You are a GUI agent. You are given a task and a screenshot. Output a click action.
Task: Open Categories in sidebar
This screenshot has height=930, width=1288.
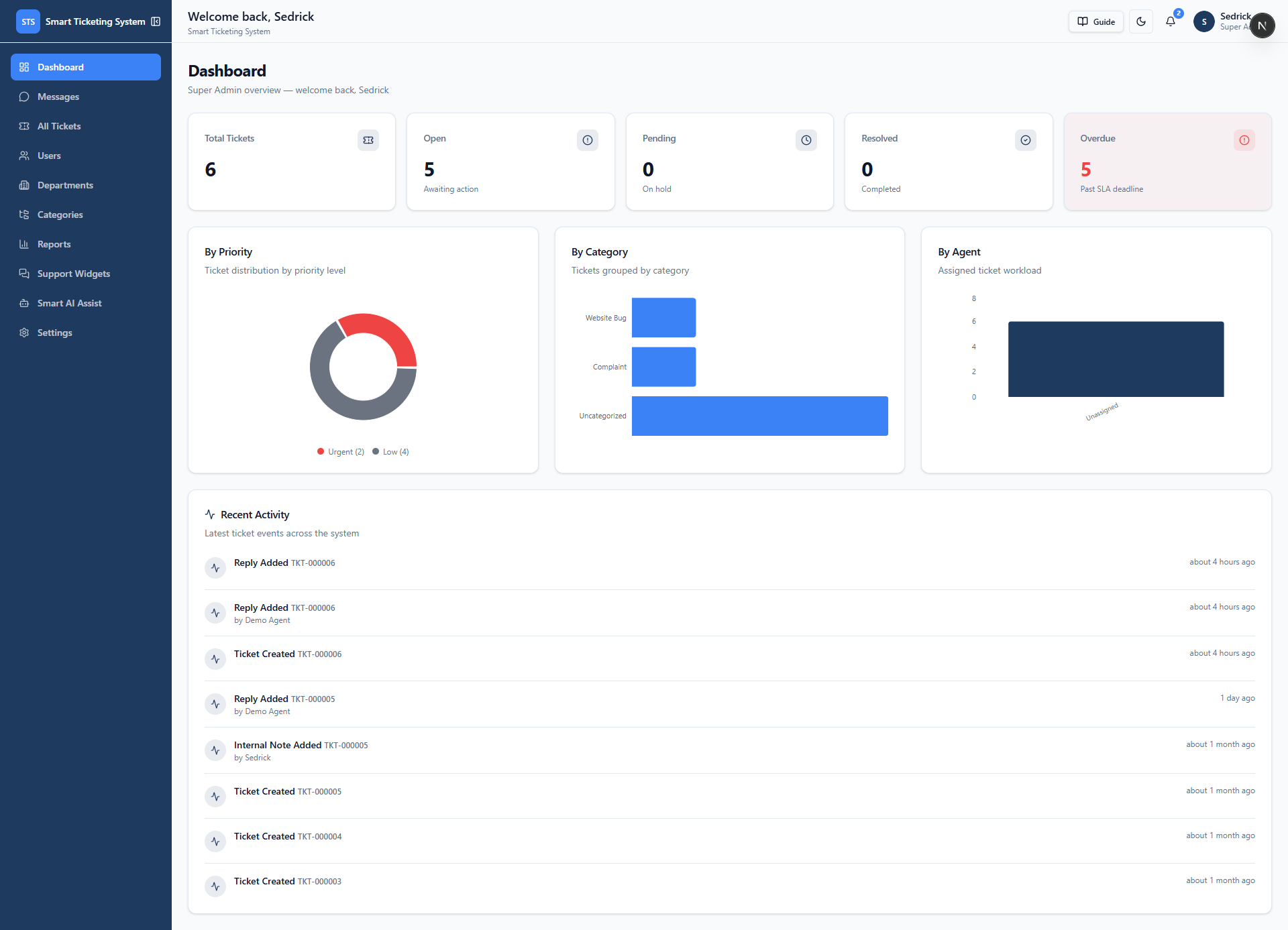pos(86,215)
